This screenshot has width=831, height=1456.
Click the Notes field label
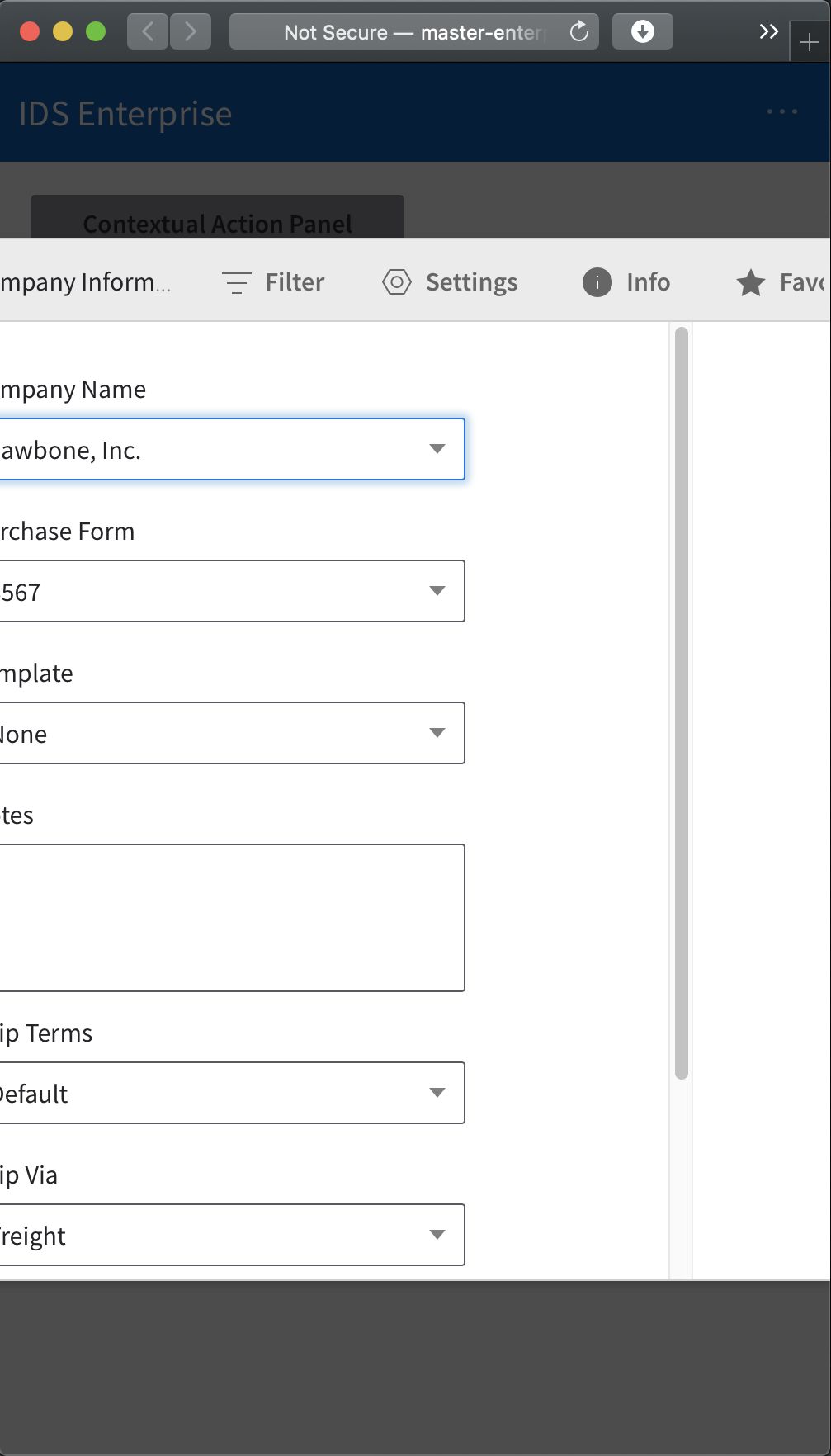[x=17, y=815]
